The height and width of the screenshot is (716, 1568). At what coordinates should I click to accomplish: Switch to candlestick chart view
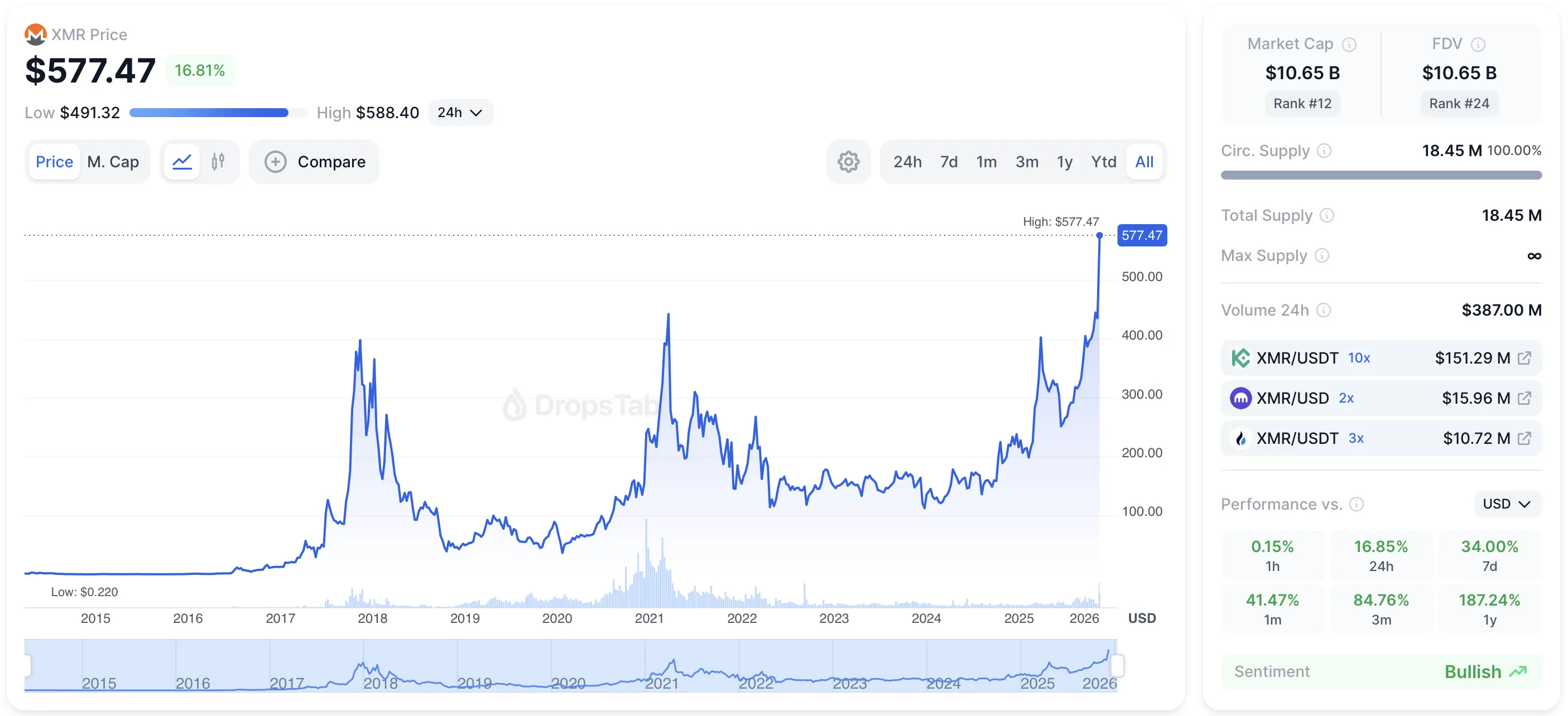218,162
